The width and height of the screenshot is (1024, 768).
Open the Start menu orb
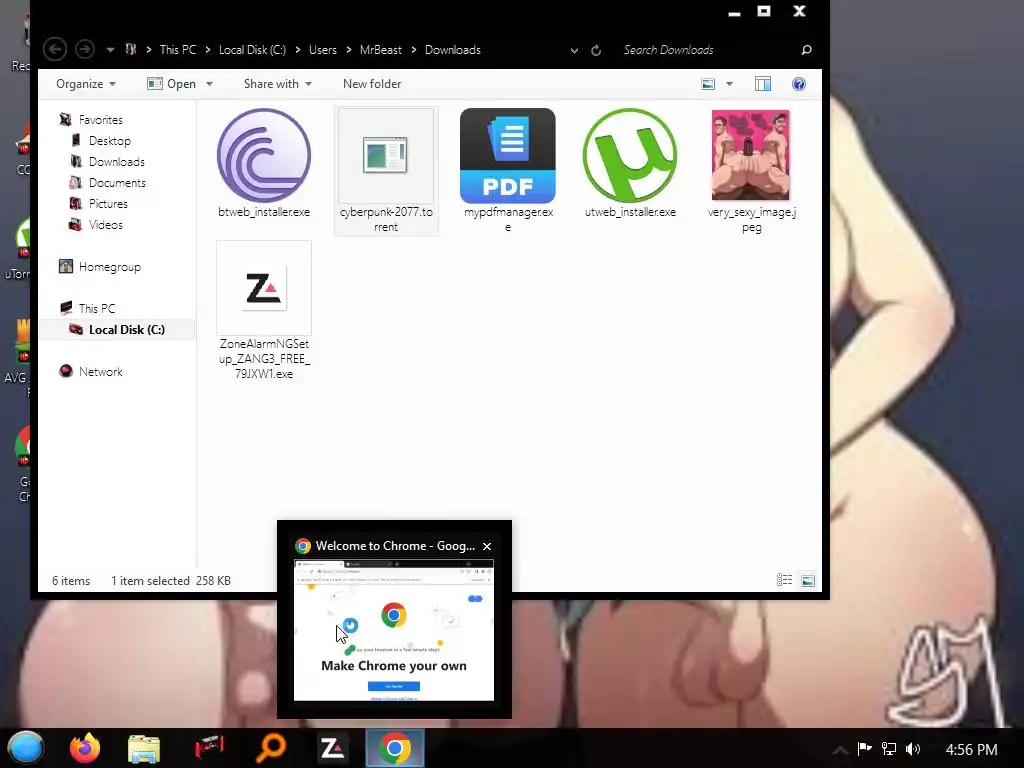(26, 748)
